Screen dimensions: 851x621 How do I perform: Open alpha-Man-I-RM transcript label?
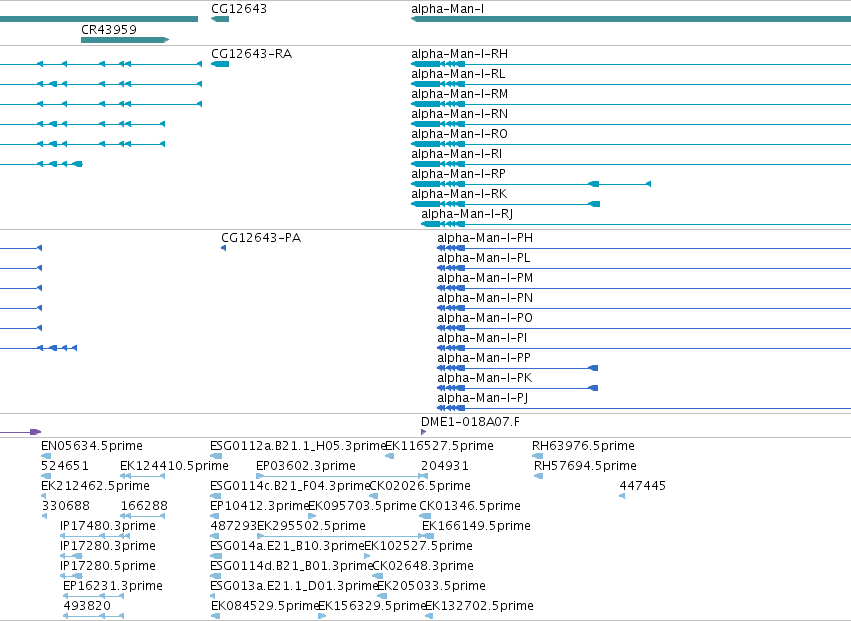[460, 94]
